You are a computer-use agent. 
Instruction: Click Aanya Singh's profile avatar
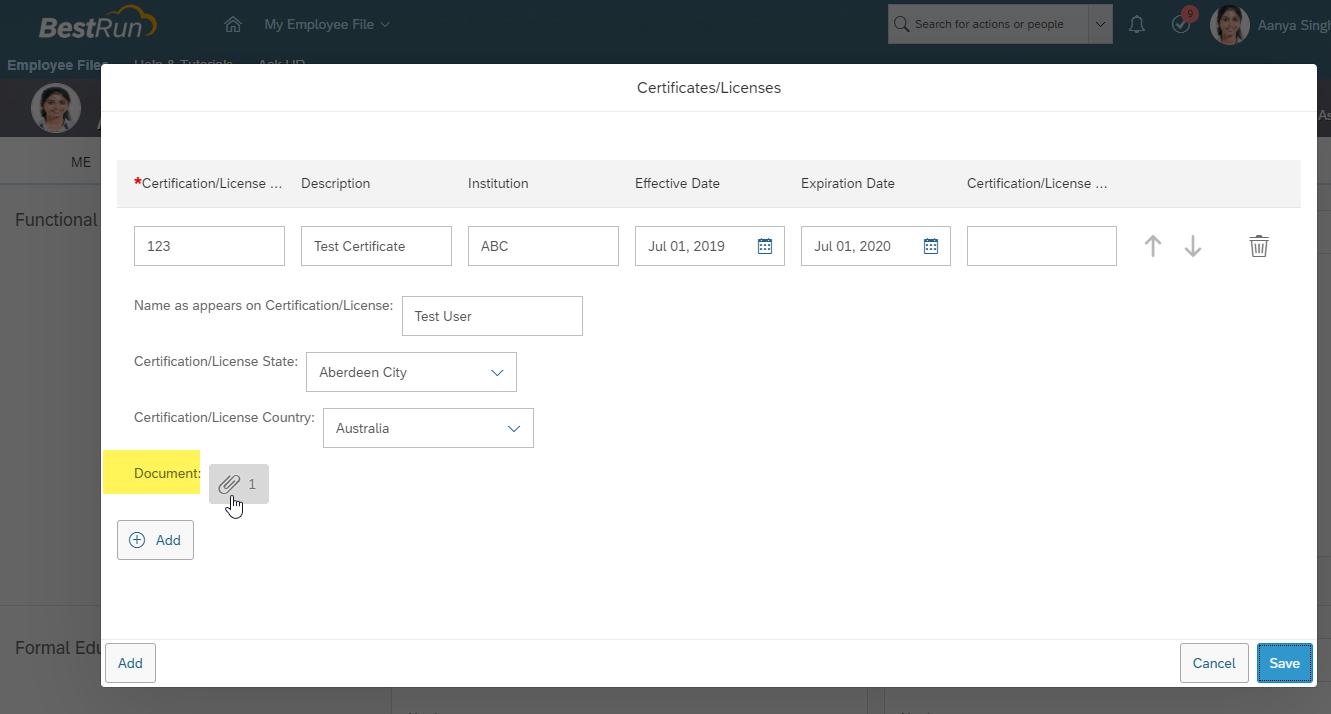(x=1229, y=24)
